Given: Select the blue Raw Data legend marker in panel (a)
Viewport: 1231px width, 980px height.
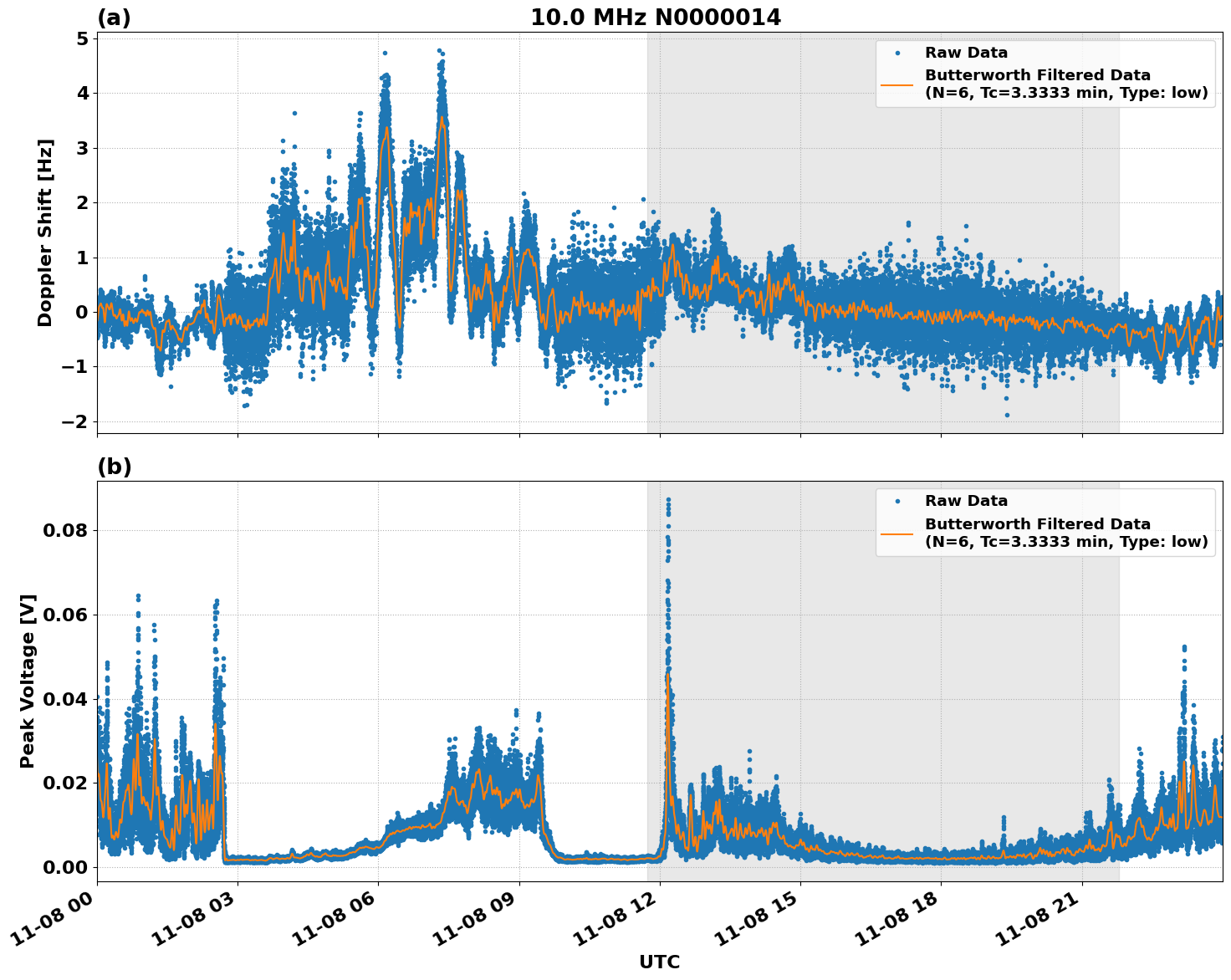Looking at the screenshot, I should [x=898, y=51].
